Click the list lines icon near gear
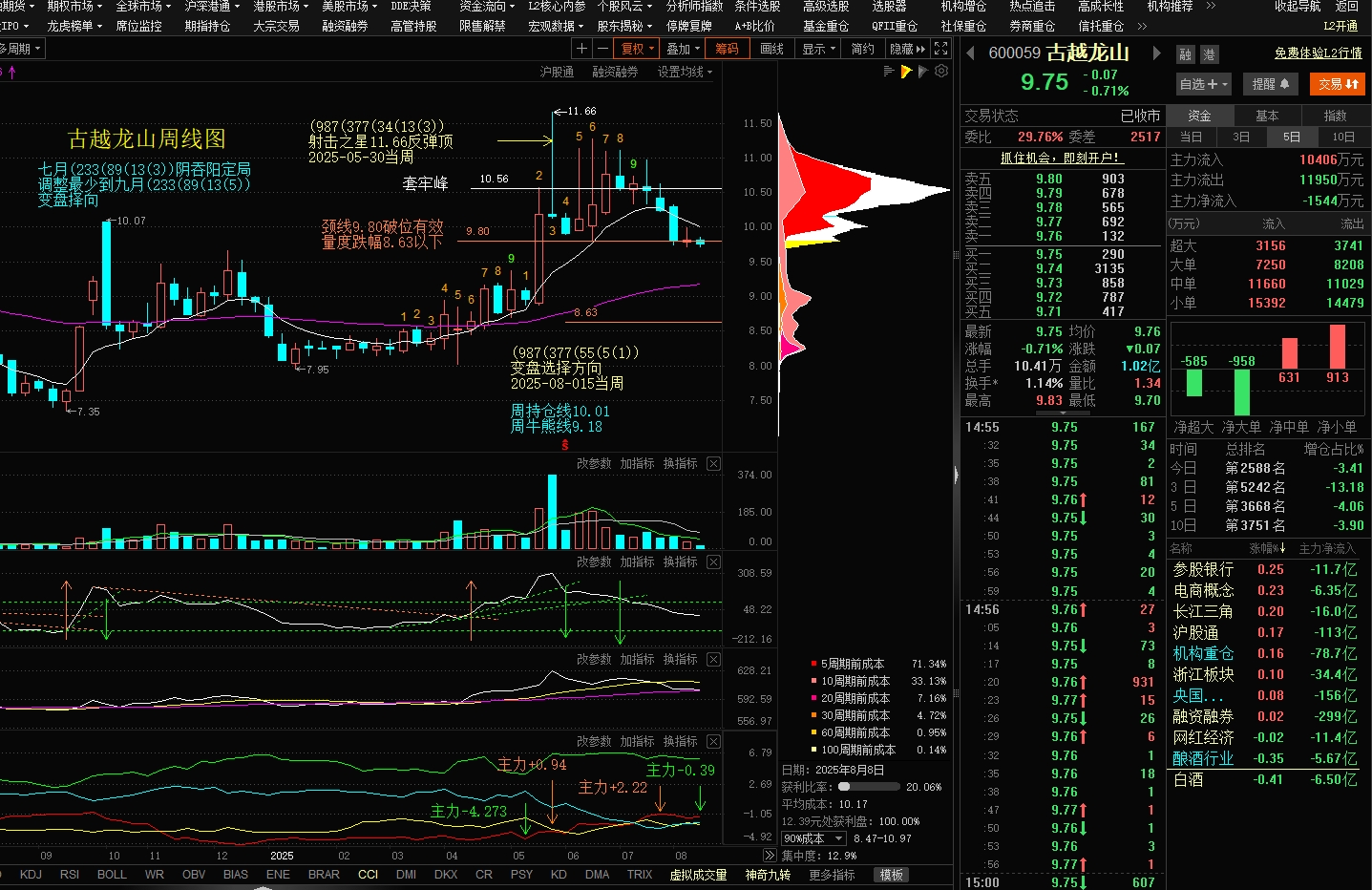The height and width of the screenshot is (890, 1372). point(889,72)
